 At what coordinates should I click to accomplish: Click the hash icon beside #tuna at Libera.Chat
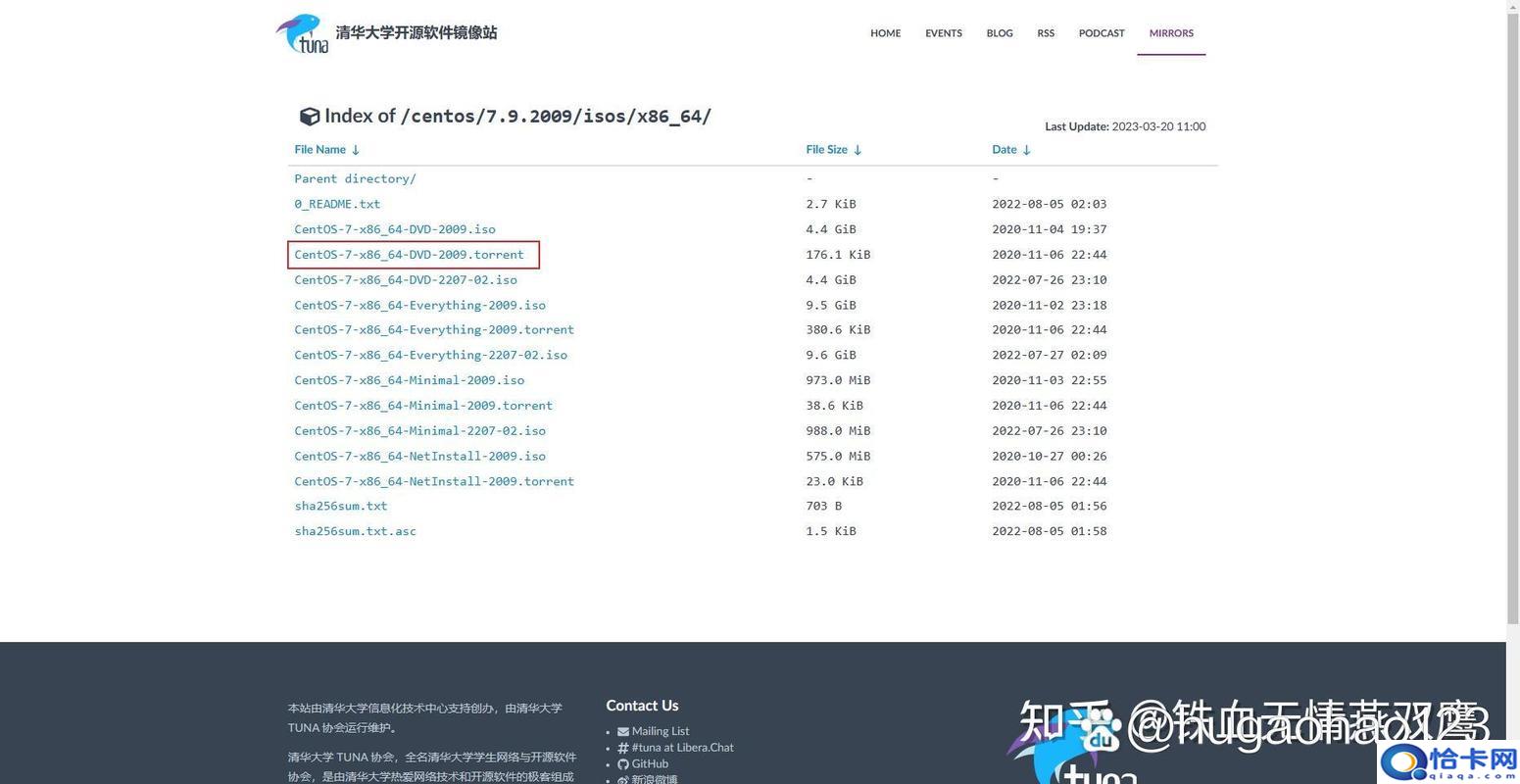tap(623, 748)
